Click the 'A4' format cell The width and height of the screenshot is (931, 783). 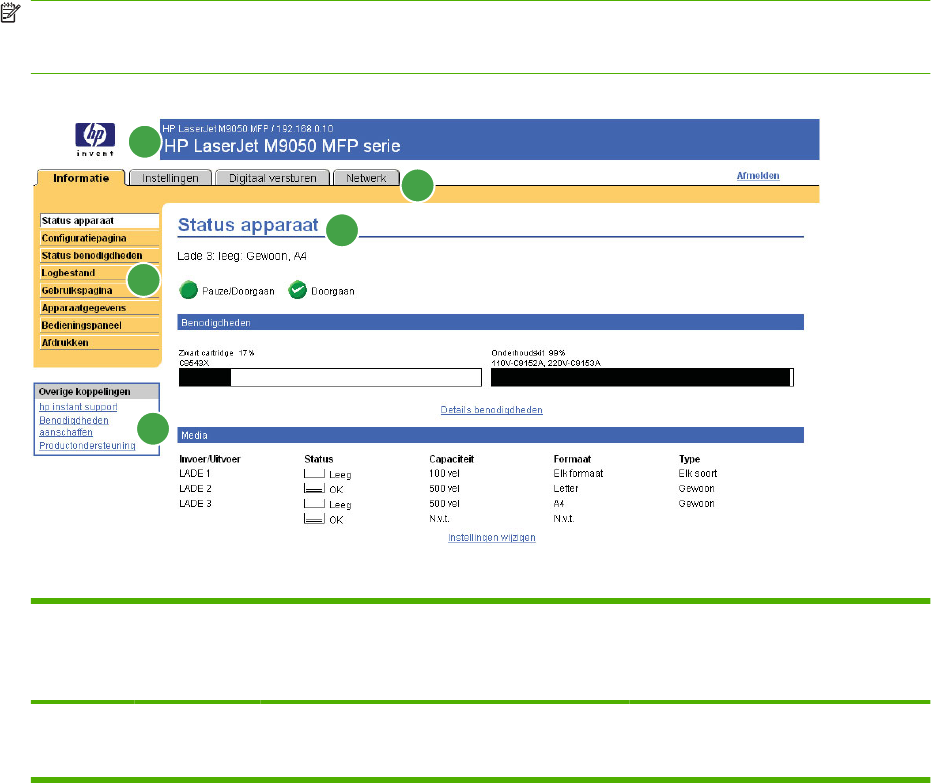(559, 503)
